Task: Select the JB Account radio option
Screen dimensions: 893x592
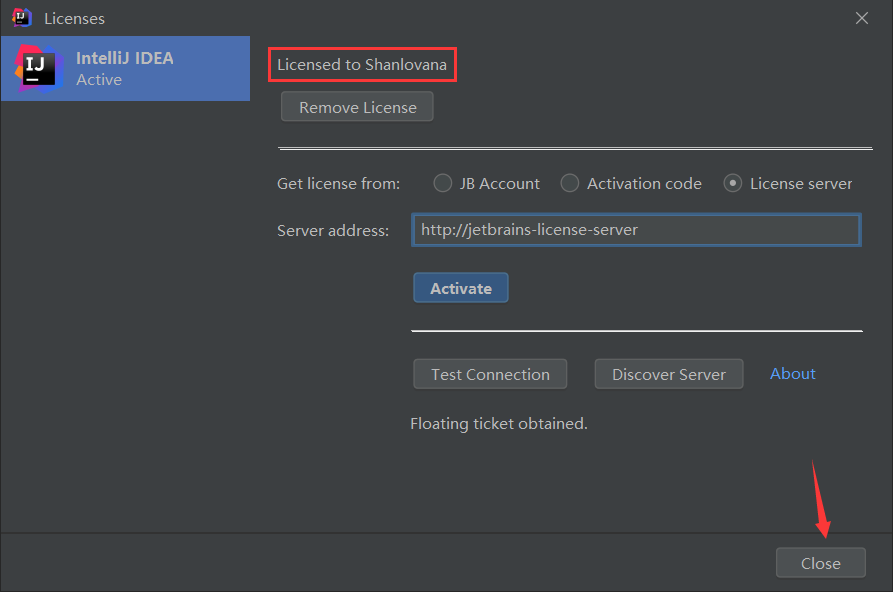Action: [x=443, y=183]
